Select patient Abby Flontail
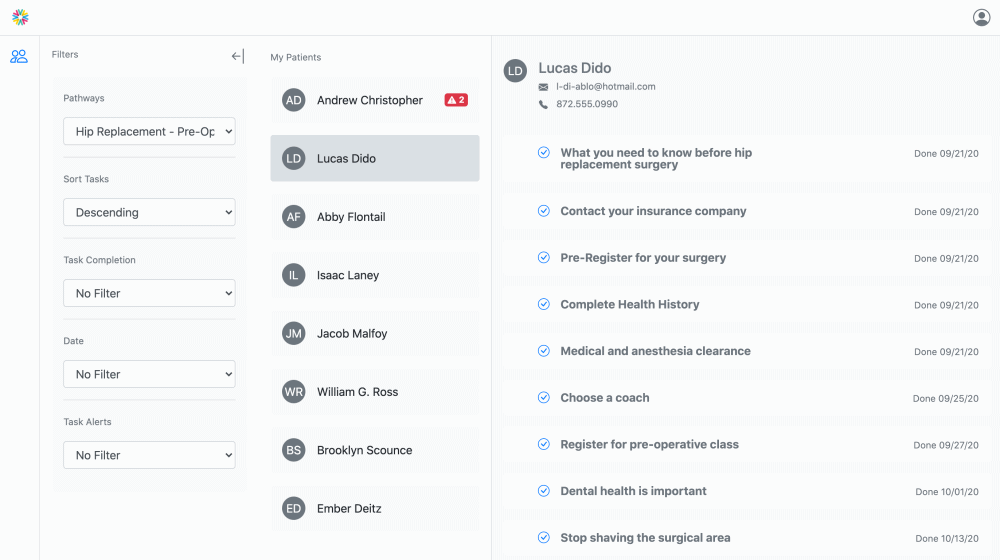 [x=375, y=217]
